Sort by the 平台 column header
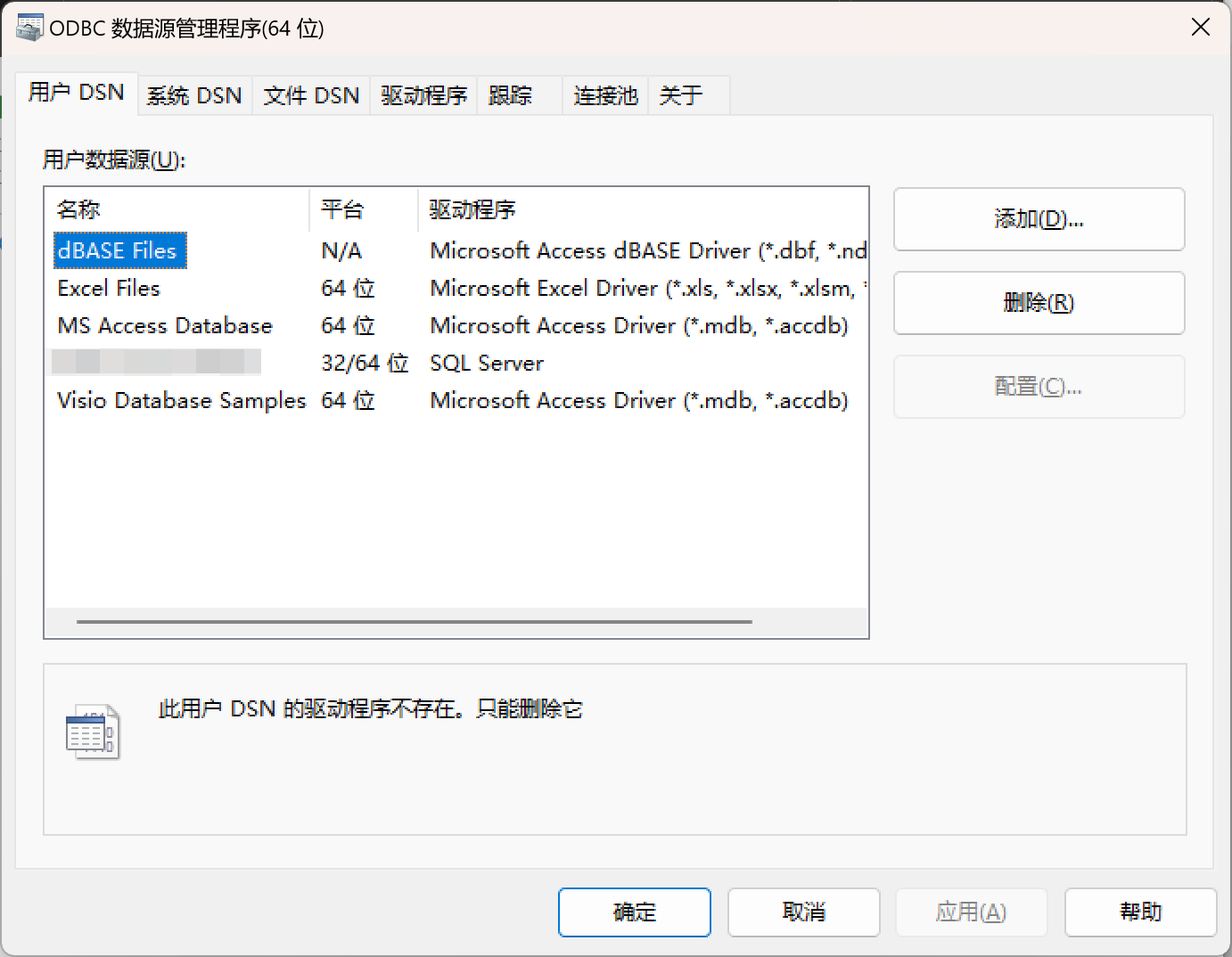 364,210
